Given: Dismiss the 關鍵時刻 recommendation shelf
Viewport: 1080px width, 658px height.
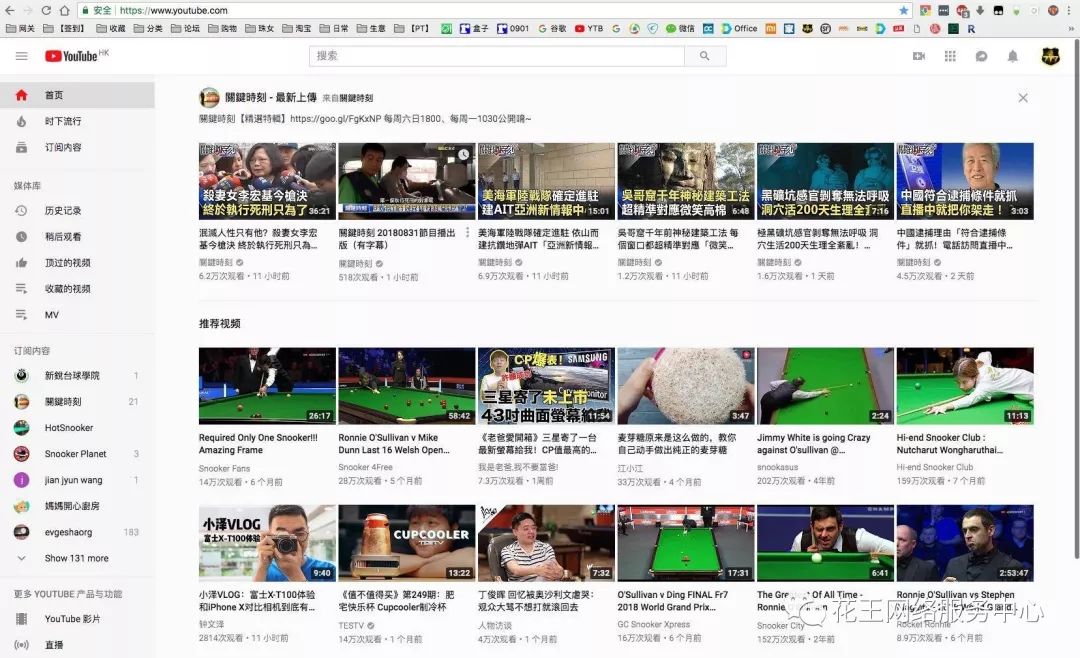Looking at the screenshot, I should click(1023, 98).
